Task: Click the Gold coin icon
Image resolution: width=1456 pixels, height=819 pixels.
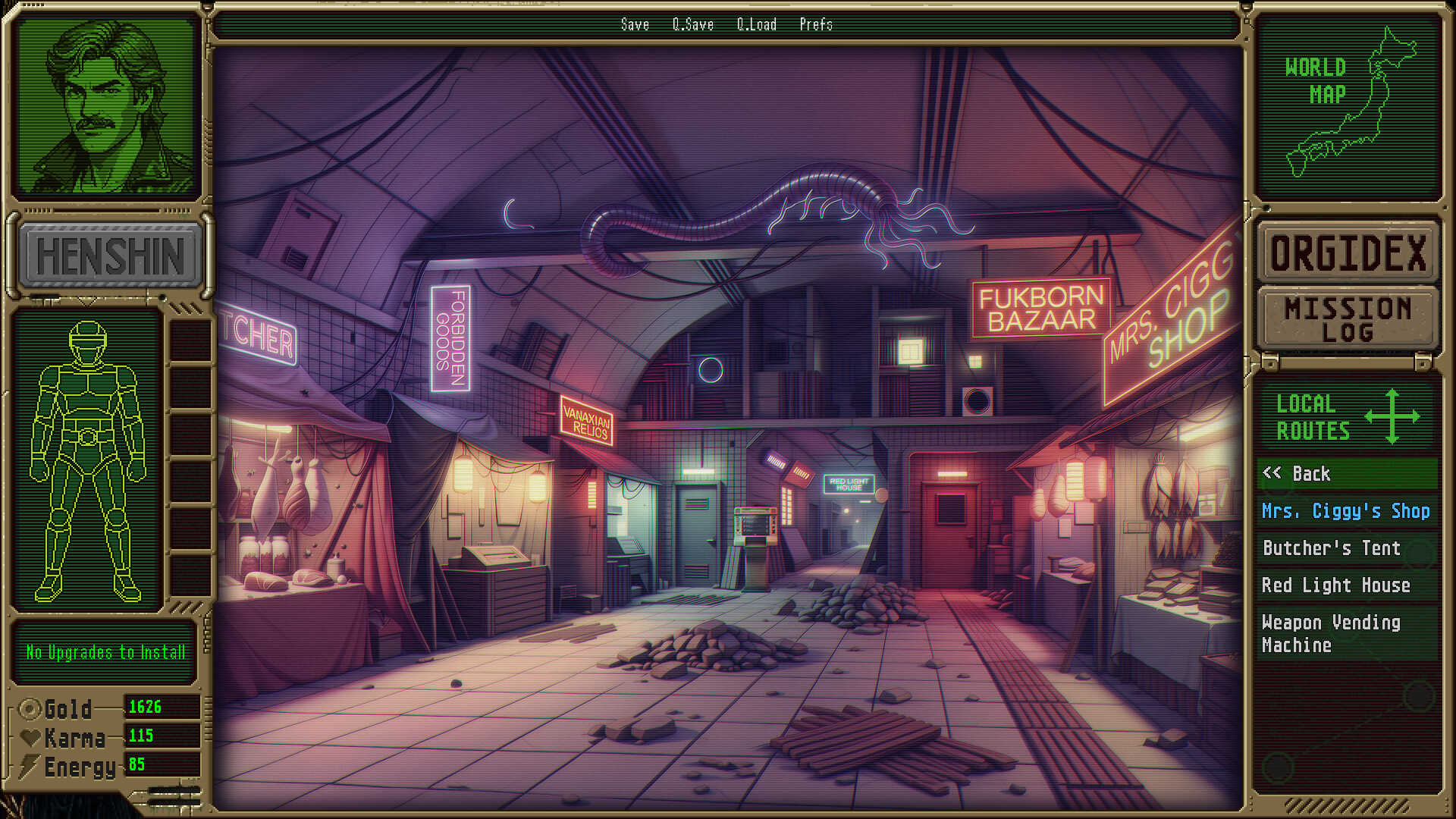Action: click(30, 709)
